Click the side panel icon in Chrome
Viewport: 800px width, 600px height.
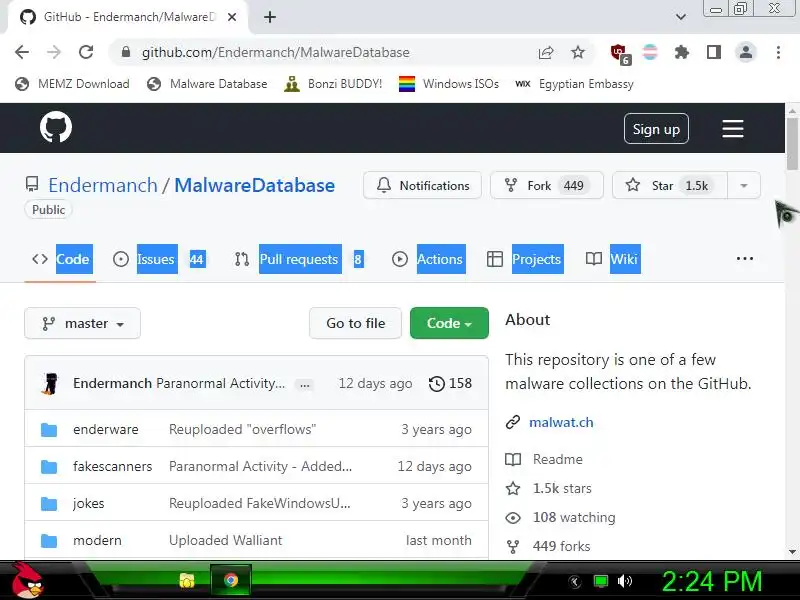point(714,52)
